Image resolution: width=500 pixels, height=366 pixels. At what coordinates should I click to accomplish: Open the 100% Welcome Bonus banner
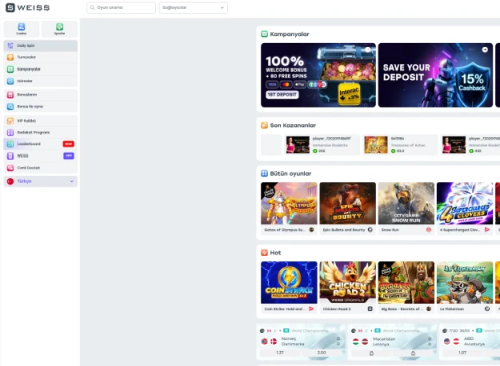318,75
